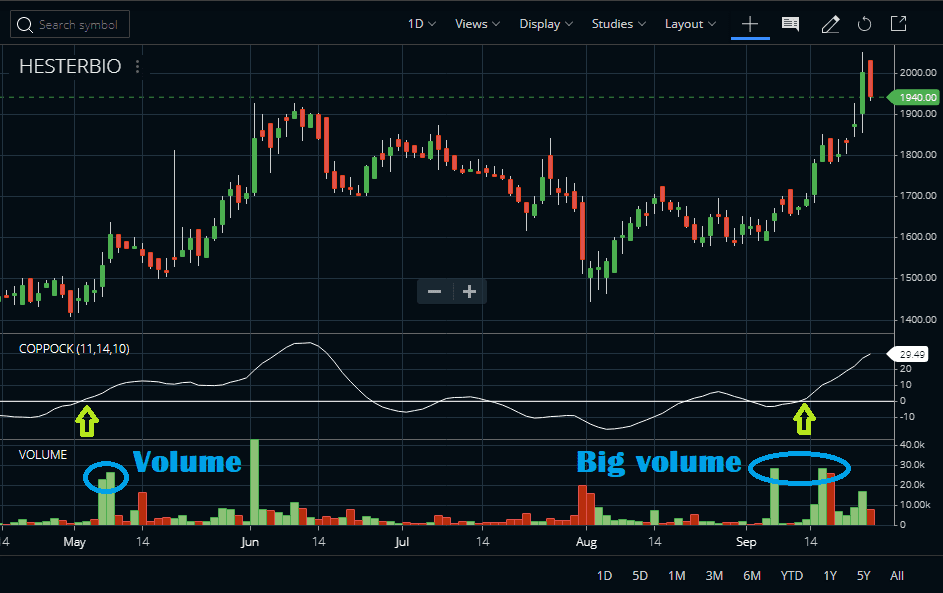Select the 1Y time range
This screenshot has height=593, width=943.
[830, 576]
